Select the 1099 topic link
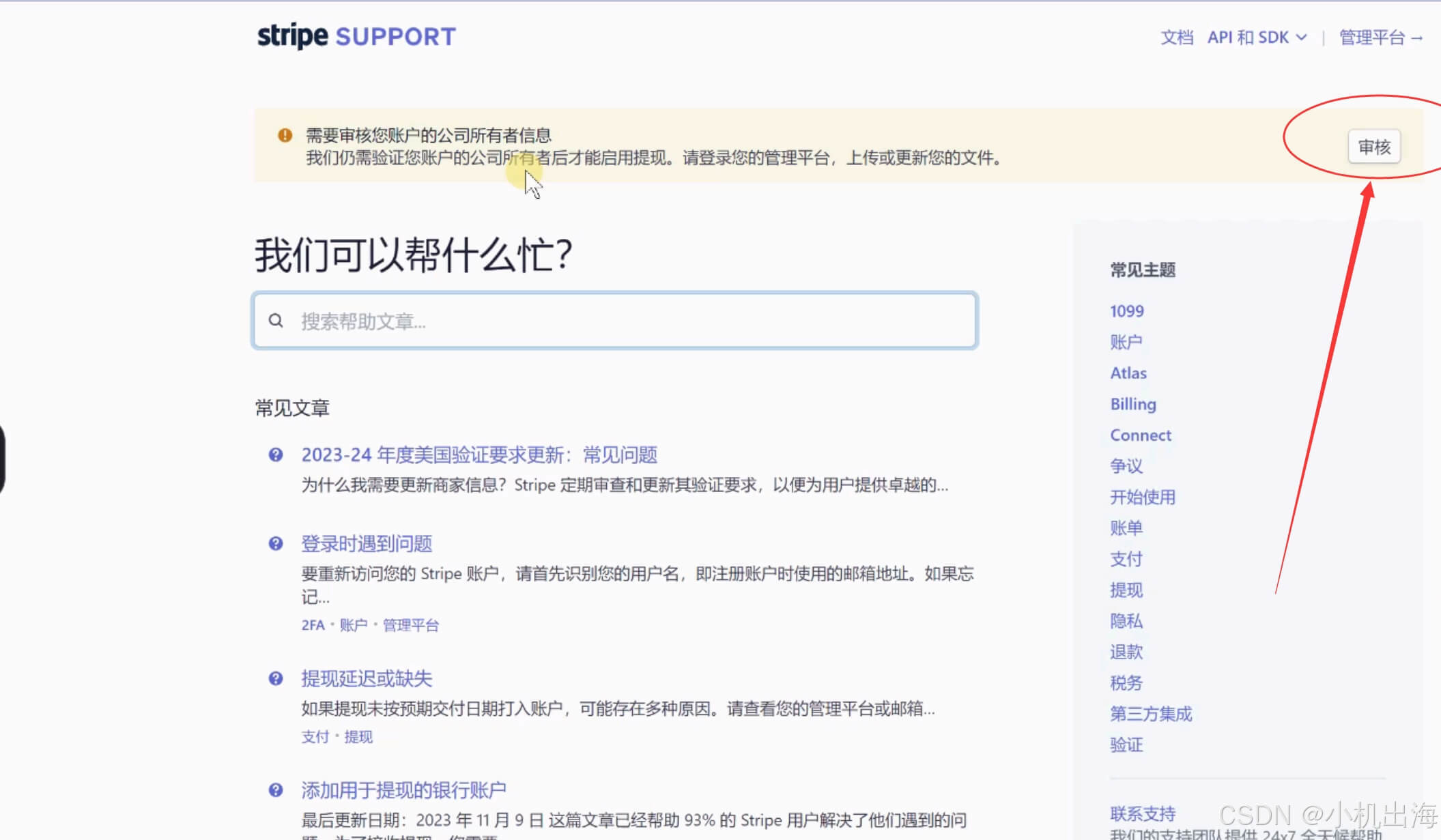1441x840 pixels. tap(1126, 311)
